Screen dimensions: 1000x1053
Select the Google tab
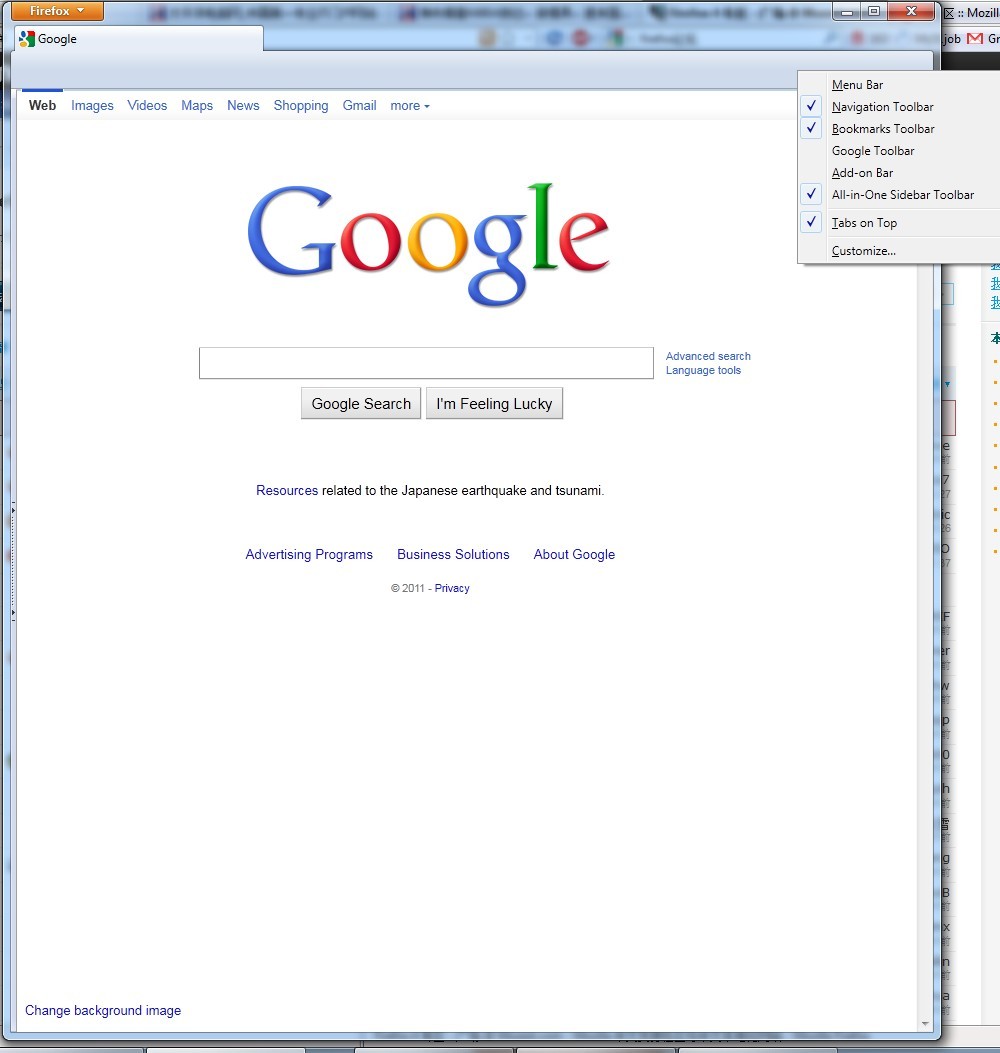(137, 39)
